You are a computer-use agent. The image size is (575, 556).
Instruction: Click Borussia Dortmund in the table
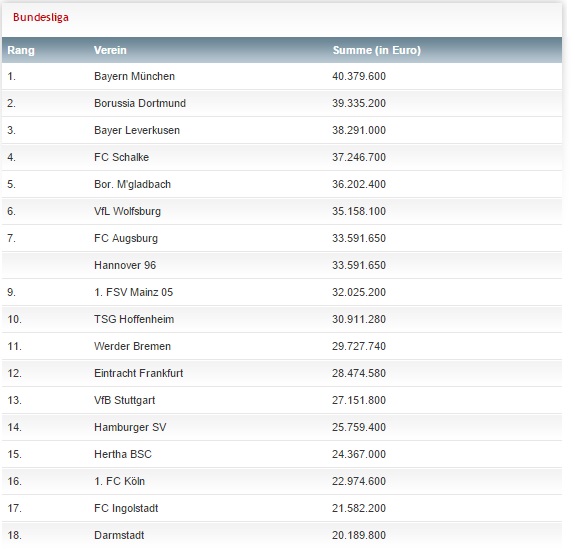(x=140, y=103)
